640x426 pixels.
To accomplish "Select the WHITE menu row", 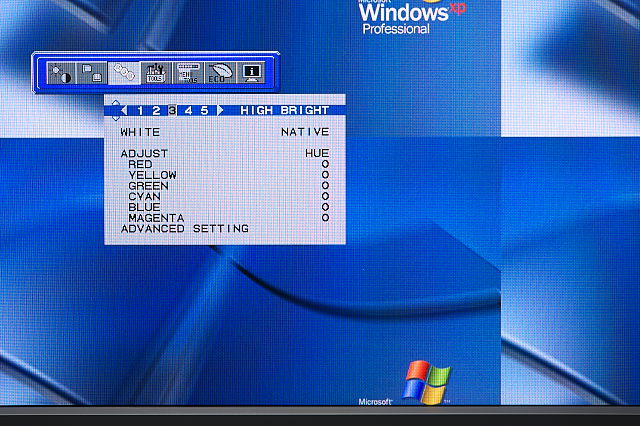I will (x=139, y=132).
